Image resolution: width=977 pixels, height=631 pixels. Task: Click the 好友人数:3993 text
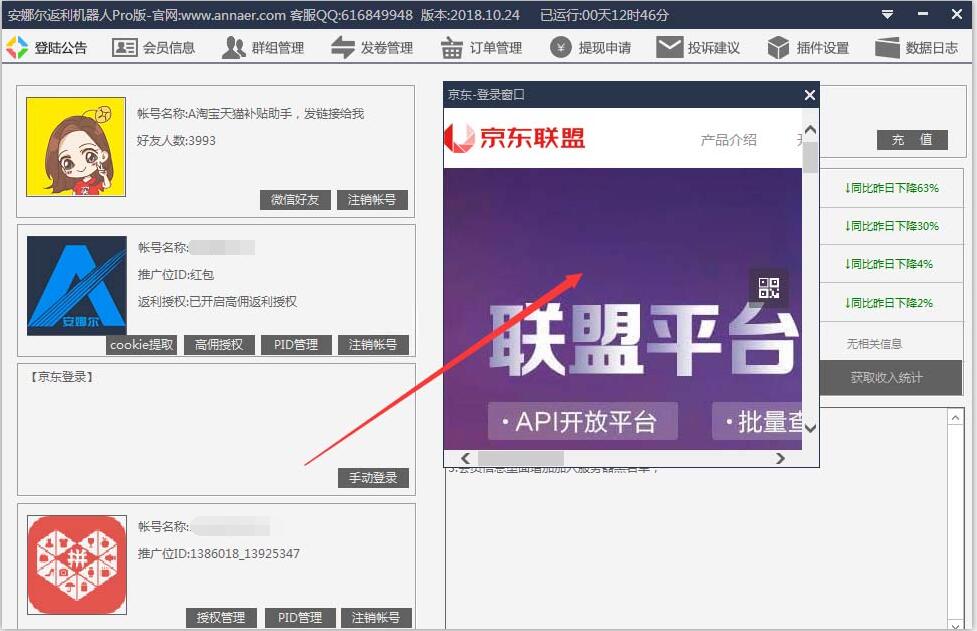pyautogui.click(x=176, y=141)
